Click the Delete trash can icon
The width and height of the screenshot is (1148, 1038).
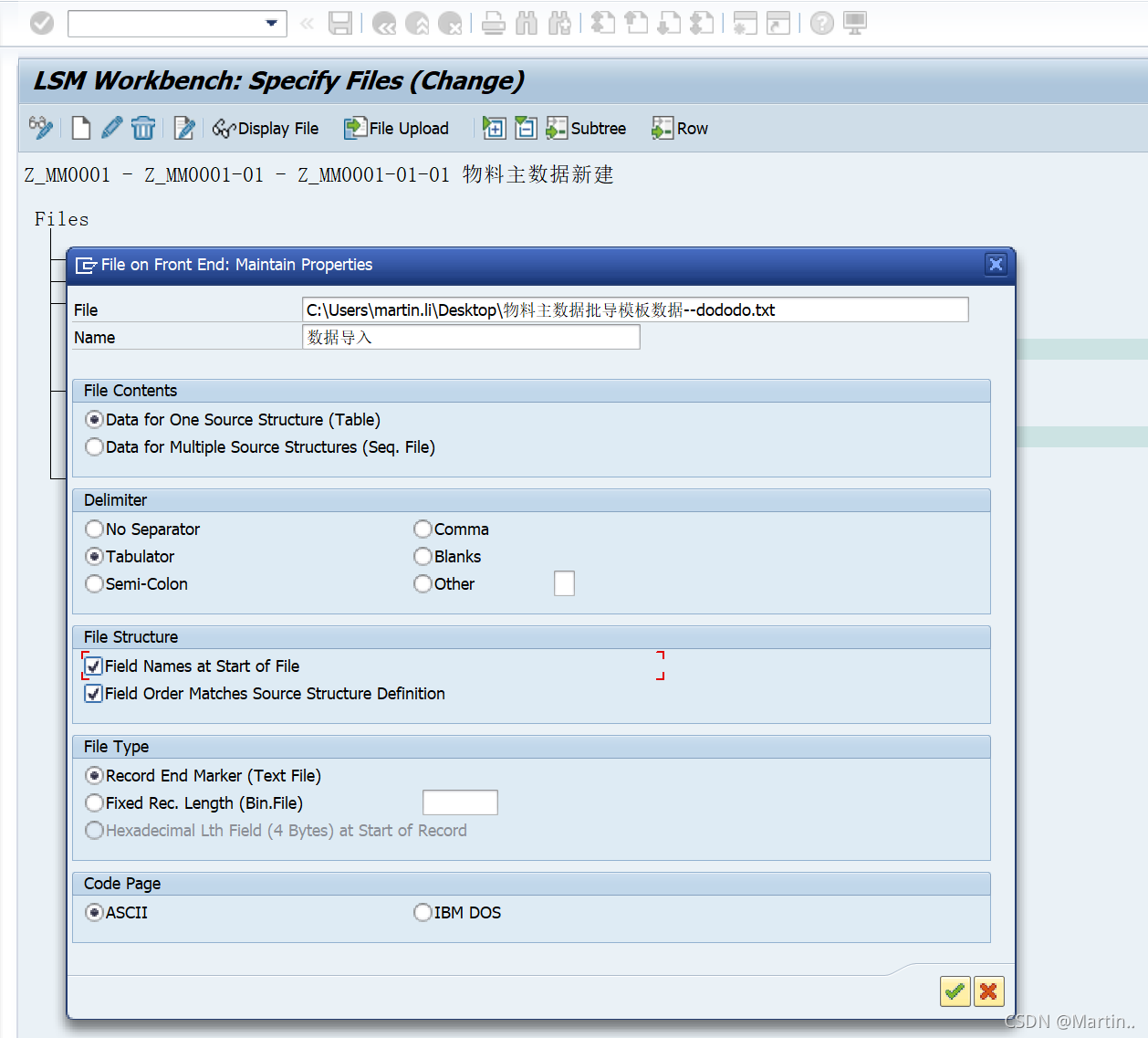tap(143, 128)
